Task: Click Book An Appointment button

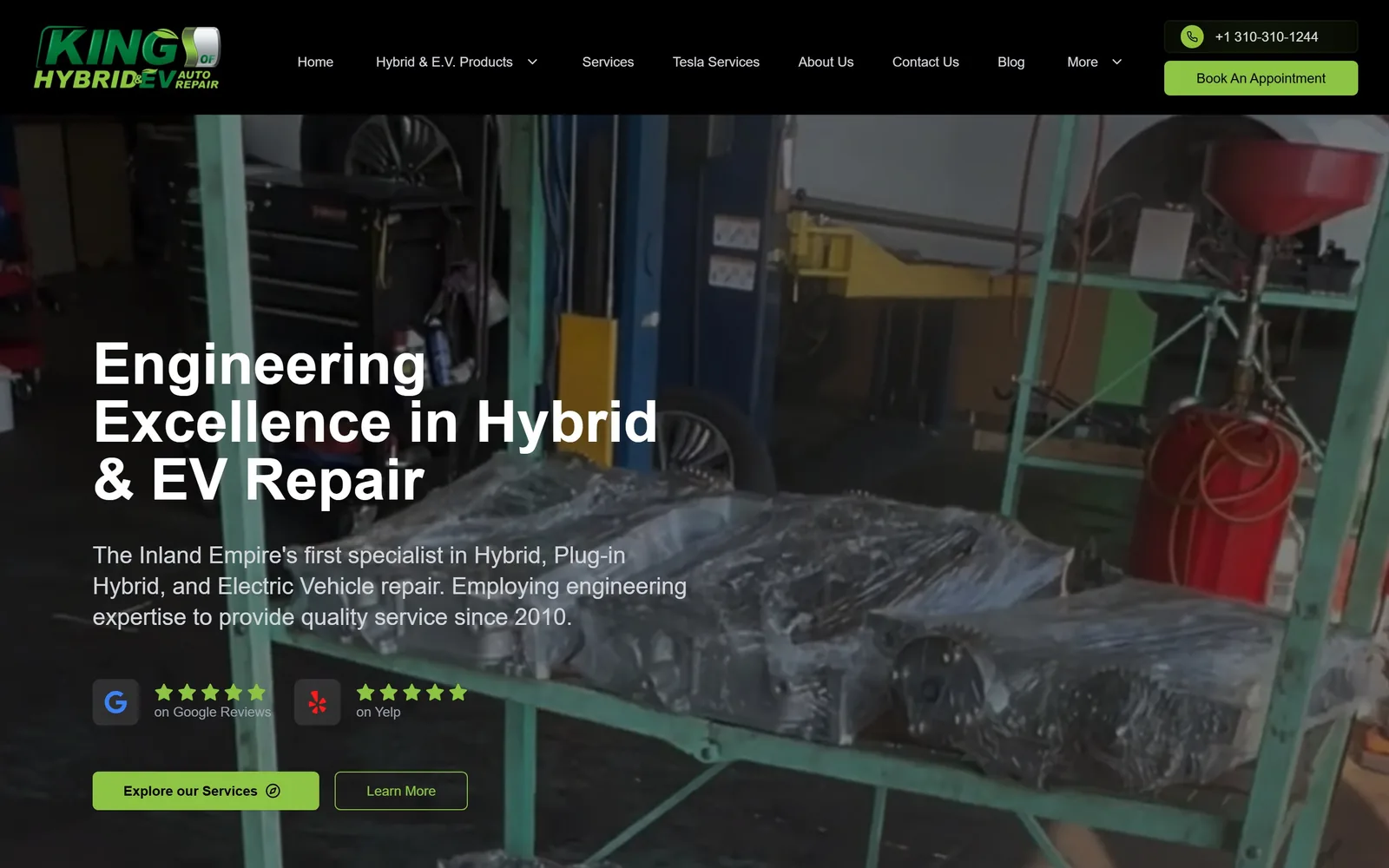Action: [1261, 78]
